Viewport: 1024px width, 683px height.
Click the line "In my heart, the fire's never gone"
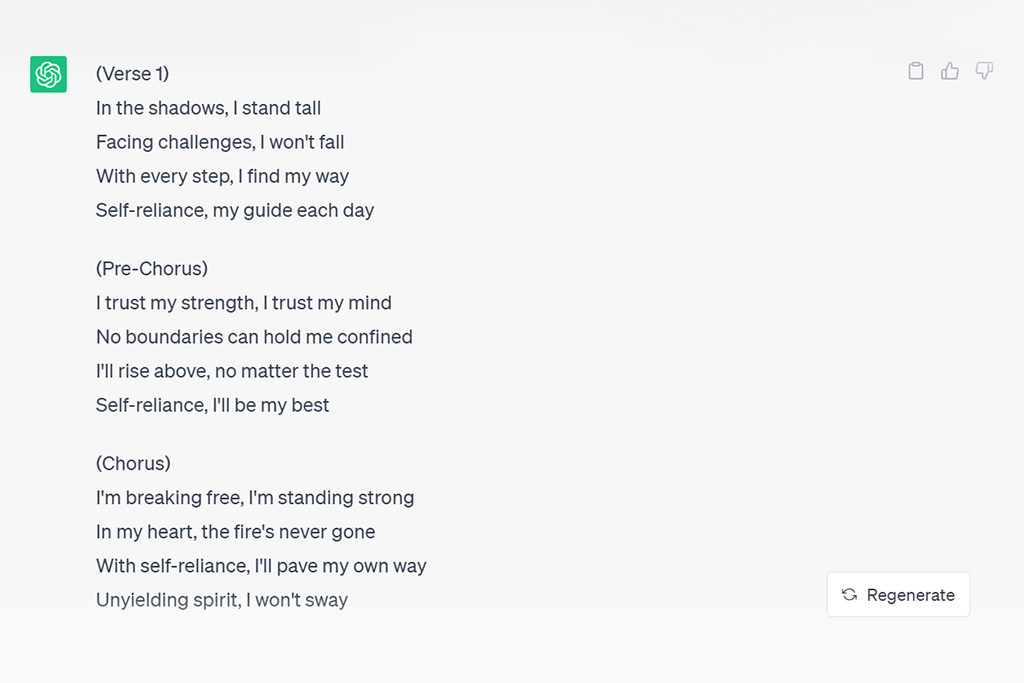236,531
